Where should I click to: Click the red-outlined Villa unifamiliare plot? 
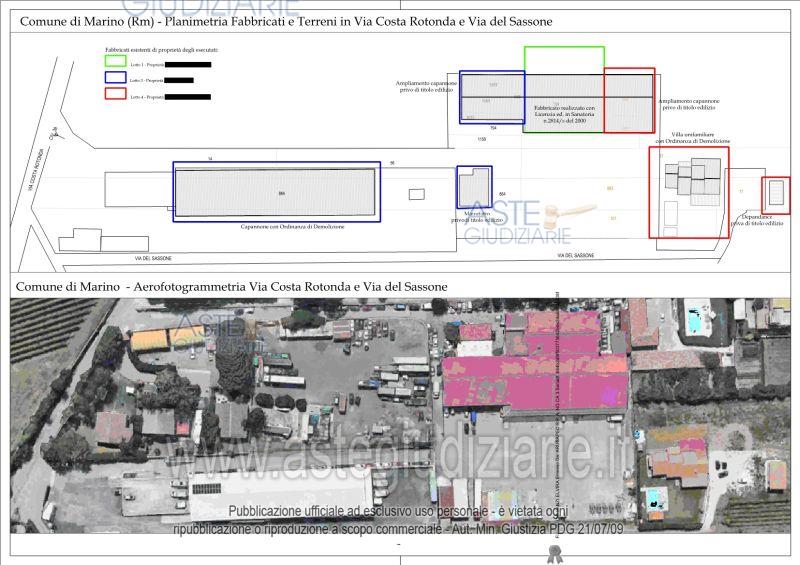click(688, 194)
